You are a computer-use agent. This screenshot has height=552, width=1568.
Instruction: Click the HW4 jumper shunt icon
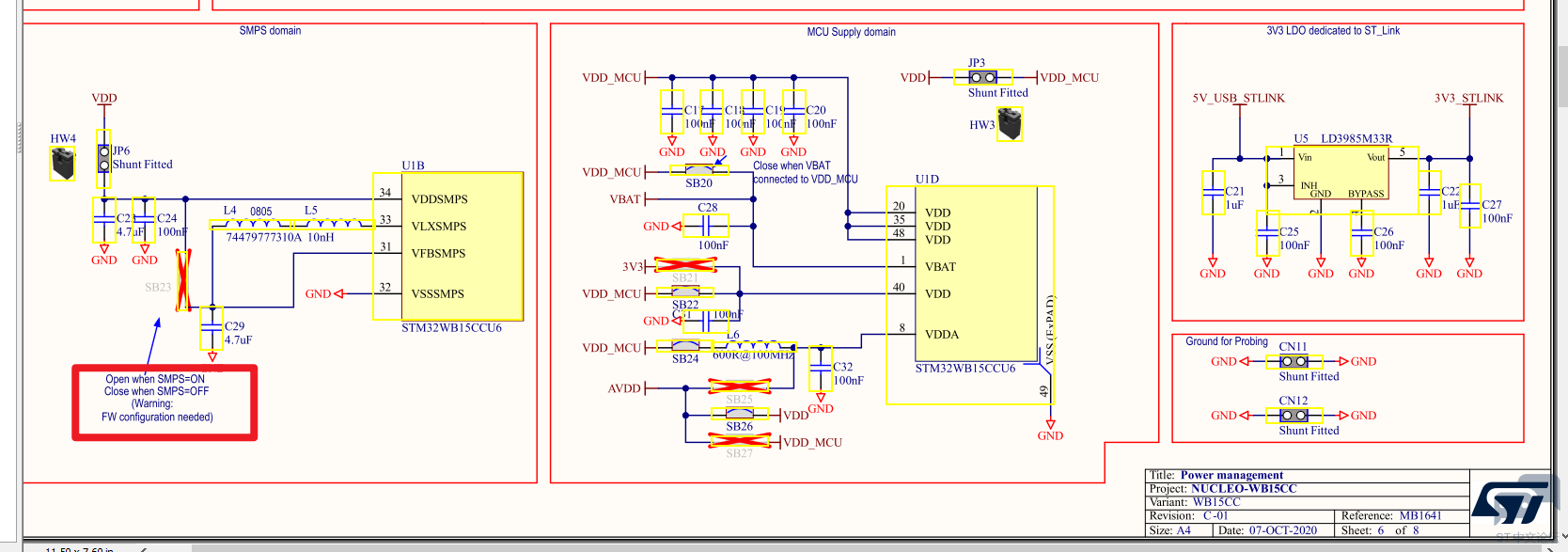click(62, 165)
